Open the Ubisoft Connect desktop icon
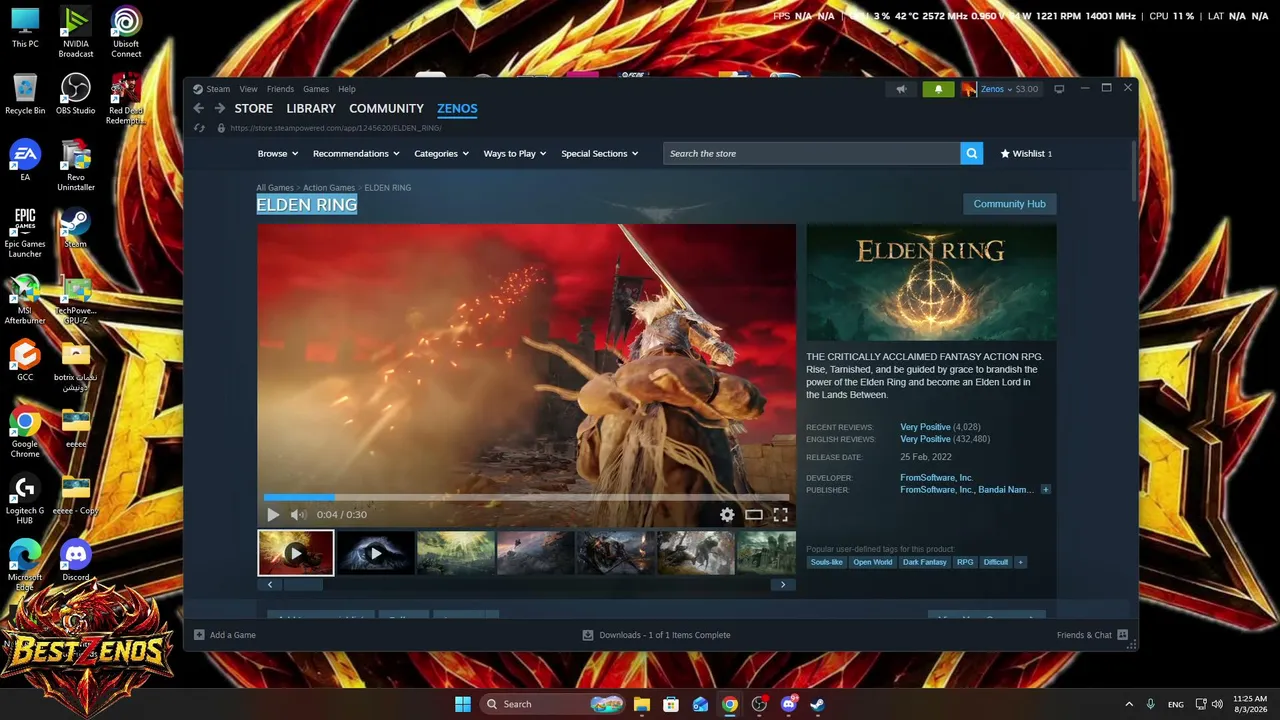1280x720 pixels. click(x=126, y=32)
